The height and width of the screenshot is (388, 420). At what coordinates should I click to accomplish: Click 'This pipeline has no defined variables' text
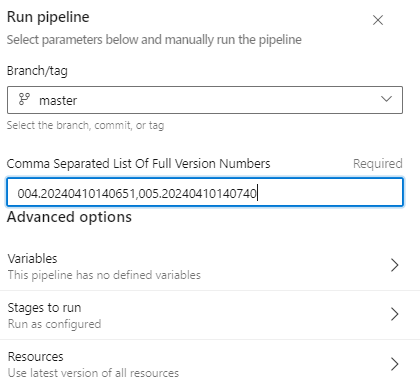point(104,275)
